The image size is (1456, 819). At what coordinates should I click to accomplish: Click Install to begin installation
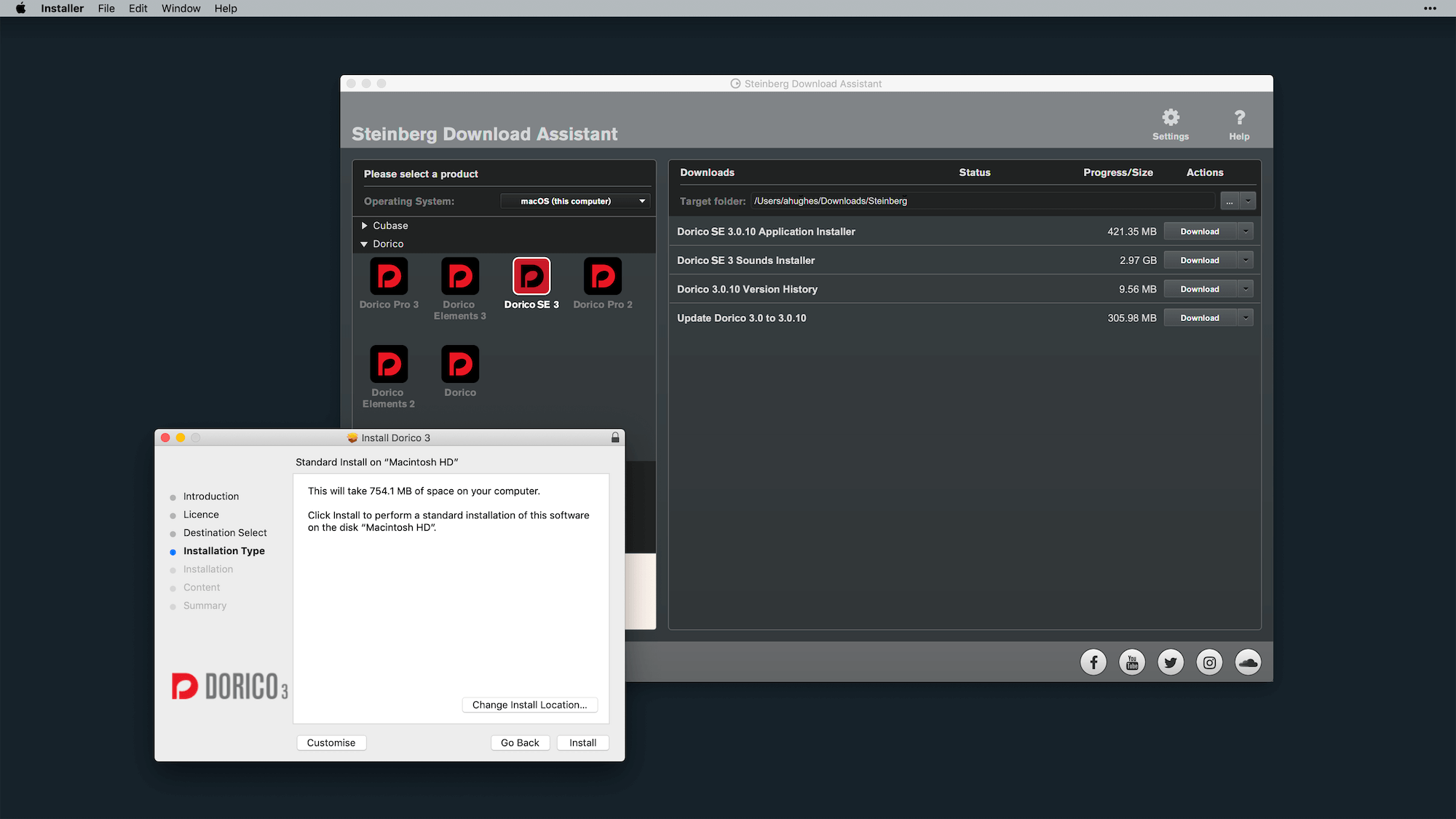(x=582, y=743)
